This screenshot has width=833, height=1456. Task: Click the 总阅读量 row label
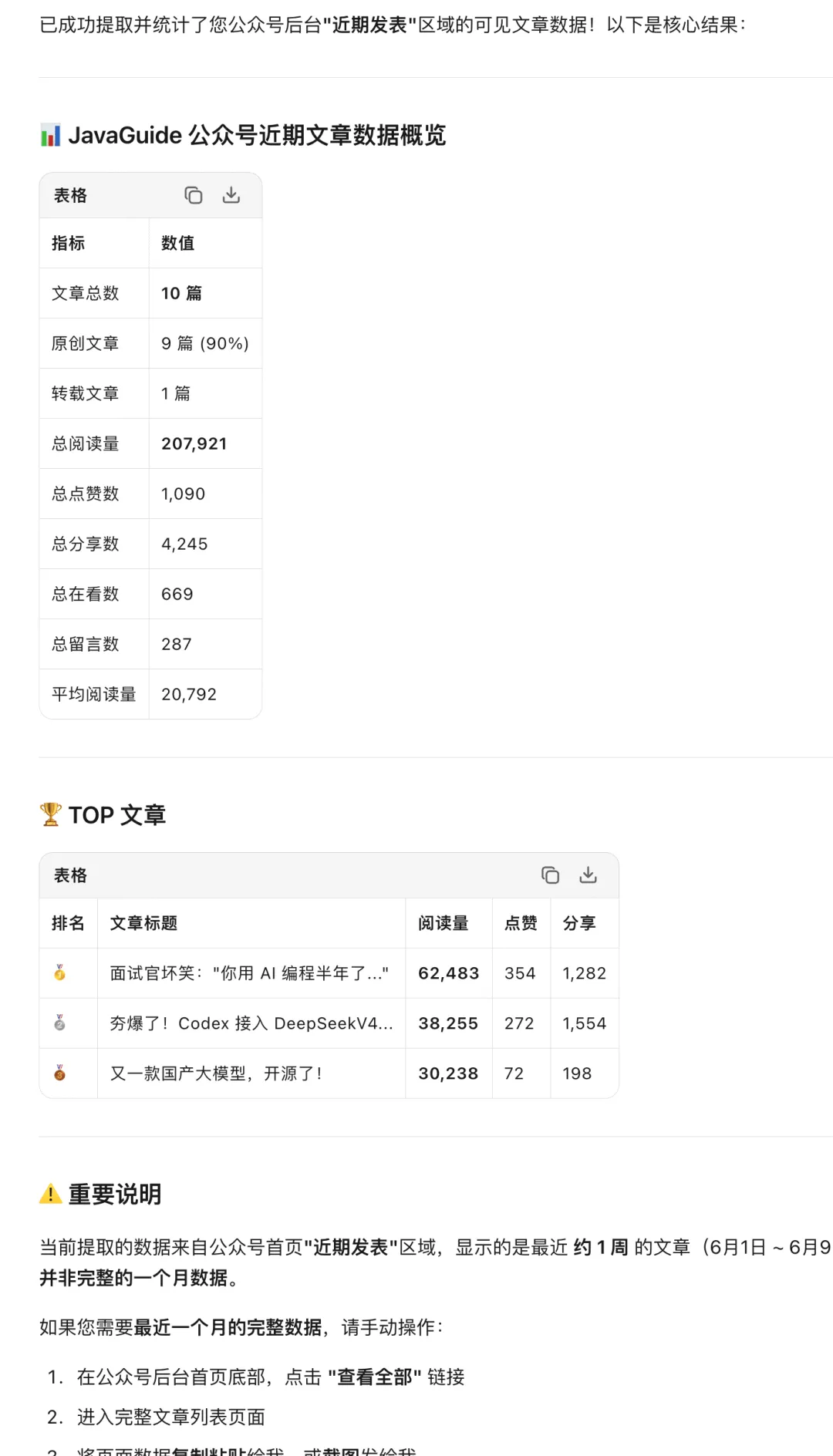[x=86, y=443]
